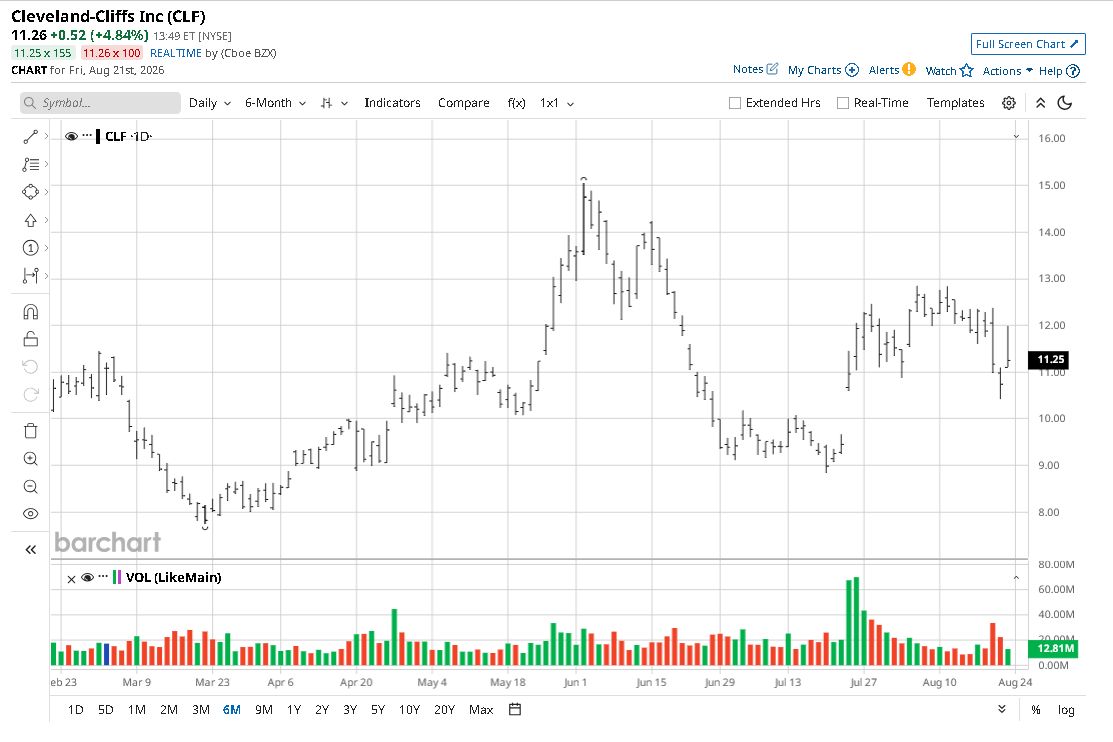Click the redo icon
The height and width of the screenshot is (742, 1113).
(31, 395)
